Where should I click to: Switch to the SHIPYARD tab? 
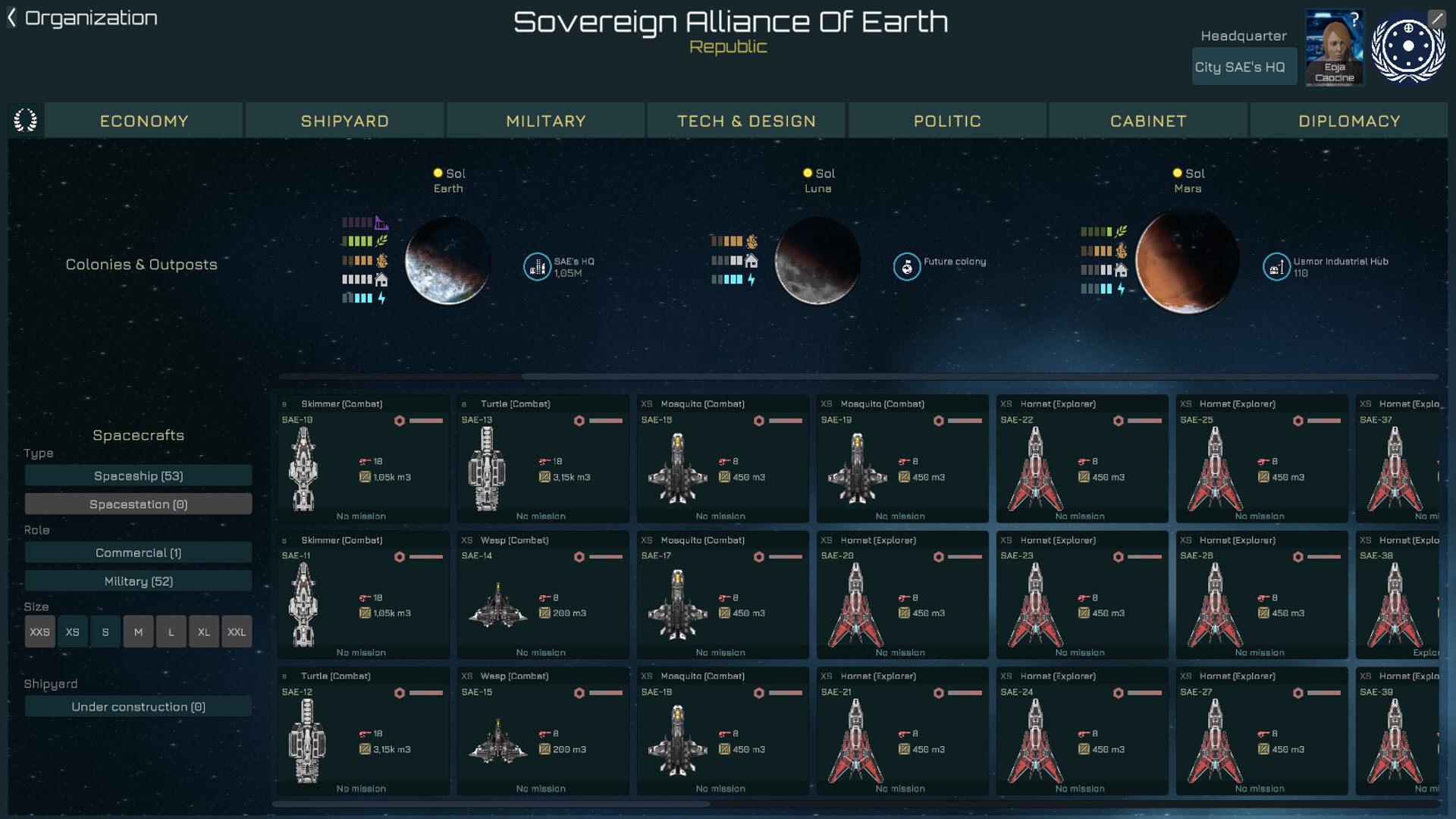pos(345,121)
